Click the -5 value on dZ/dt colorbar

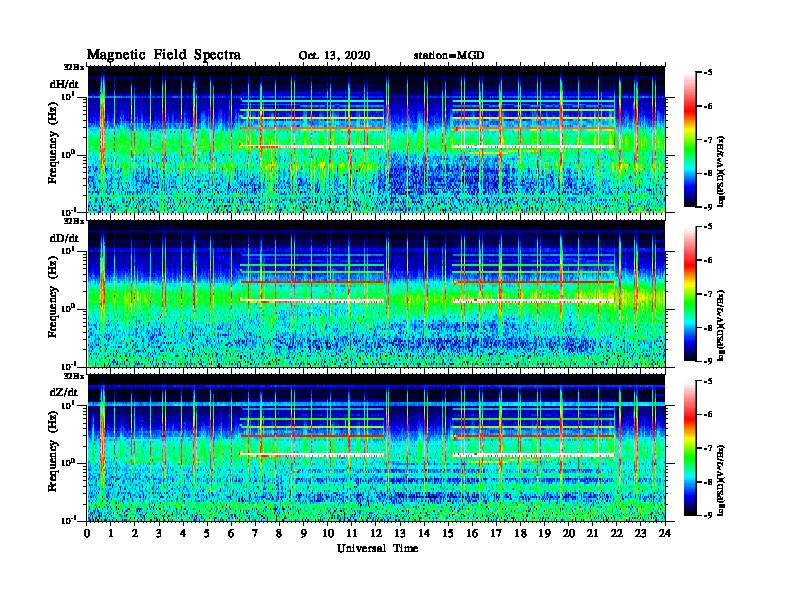pos(708,382)
